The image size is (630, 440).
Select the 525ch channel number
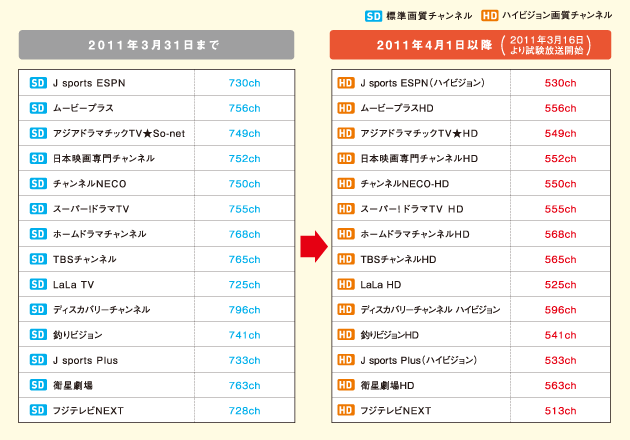pos(560,285)
